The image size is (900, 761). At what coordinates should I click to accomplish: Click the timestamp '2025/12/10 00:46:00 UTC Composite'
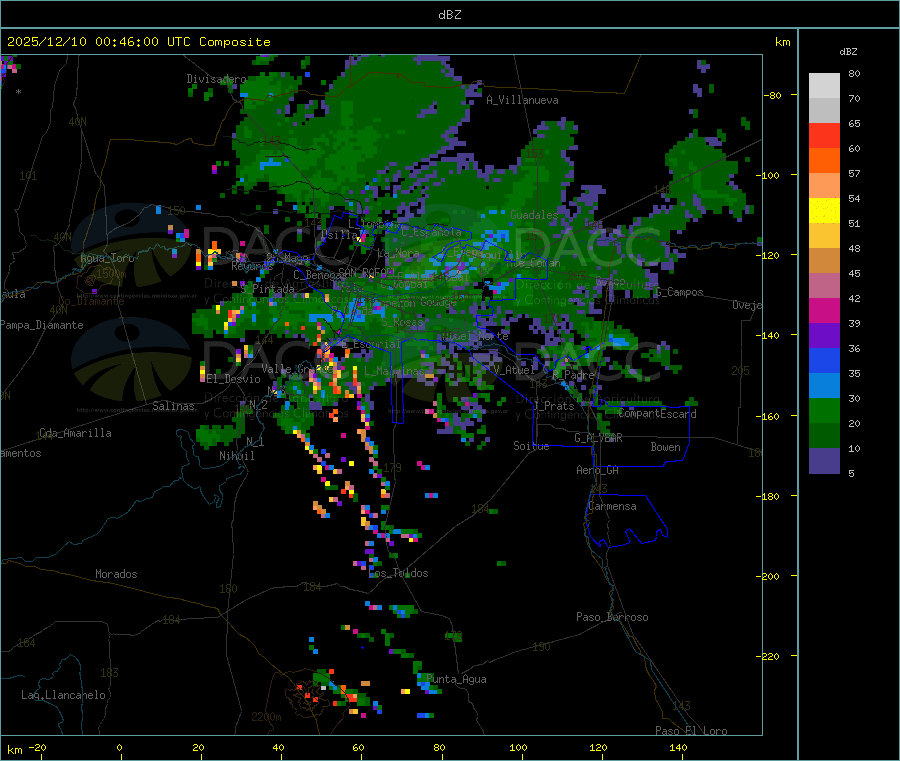(138, 42)
